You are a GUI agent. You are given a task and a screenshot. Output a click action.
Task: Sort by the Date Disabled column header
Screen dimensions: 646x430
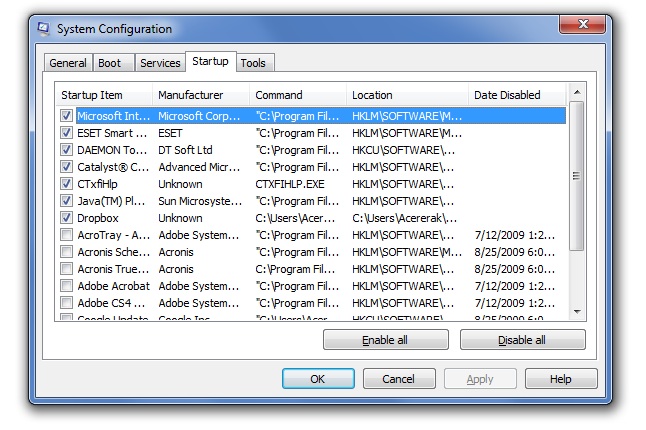pos(515,95)
